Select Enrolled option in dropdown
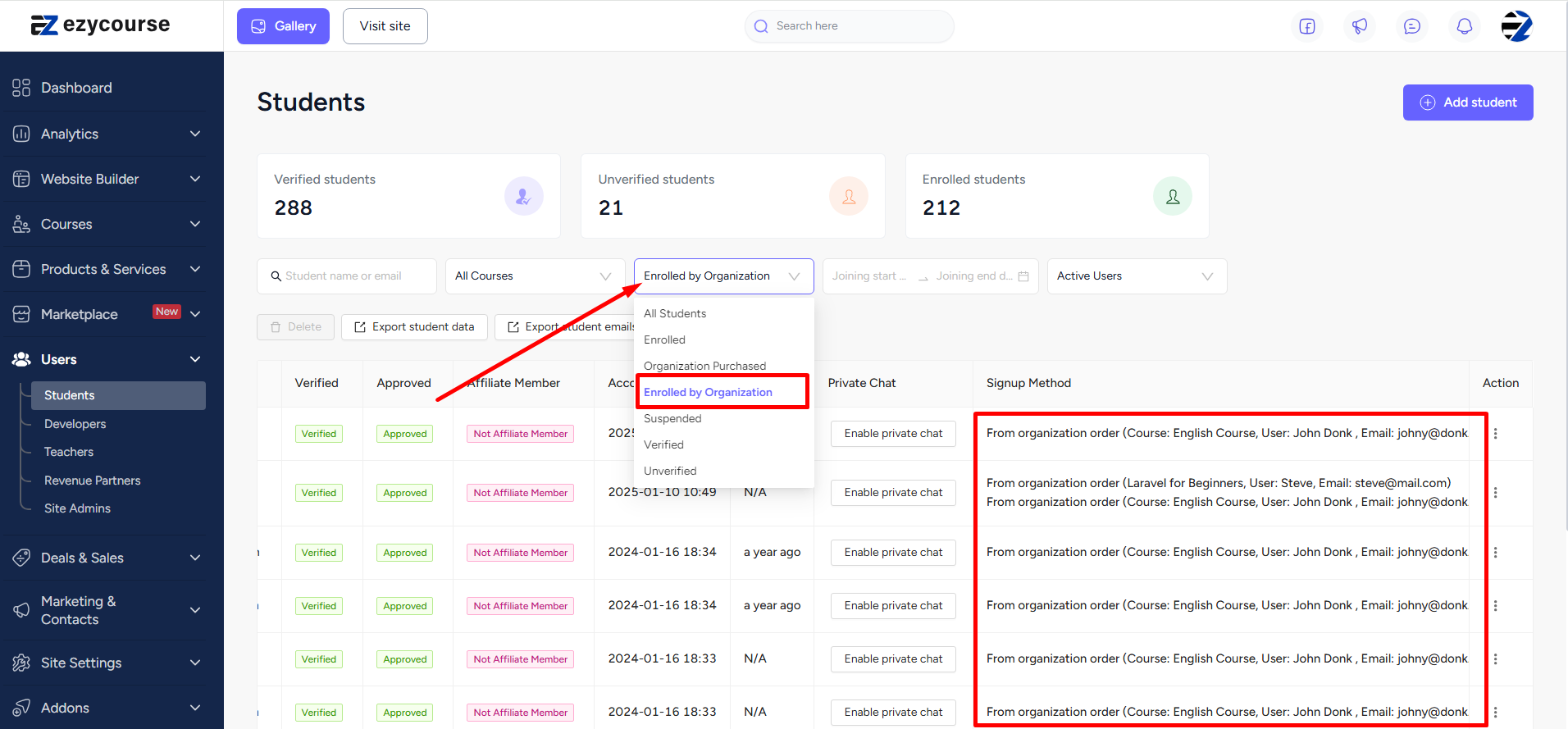The width and height of the screenshot is (1568, 729). coord(724,339)
